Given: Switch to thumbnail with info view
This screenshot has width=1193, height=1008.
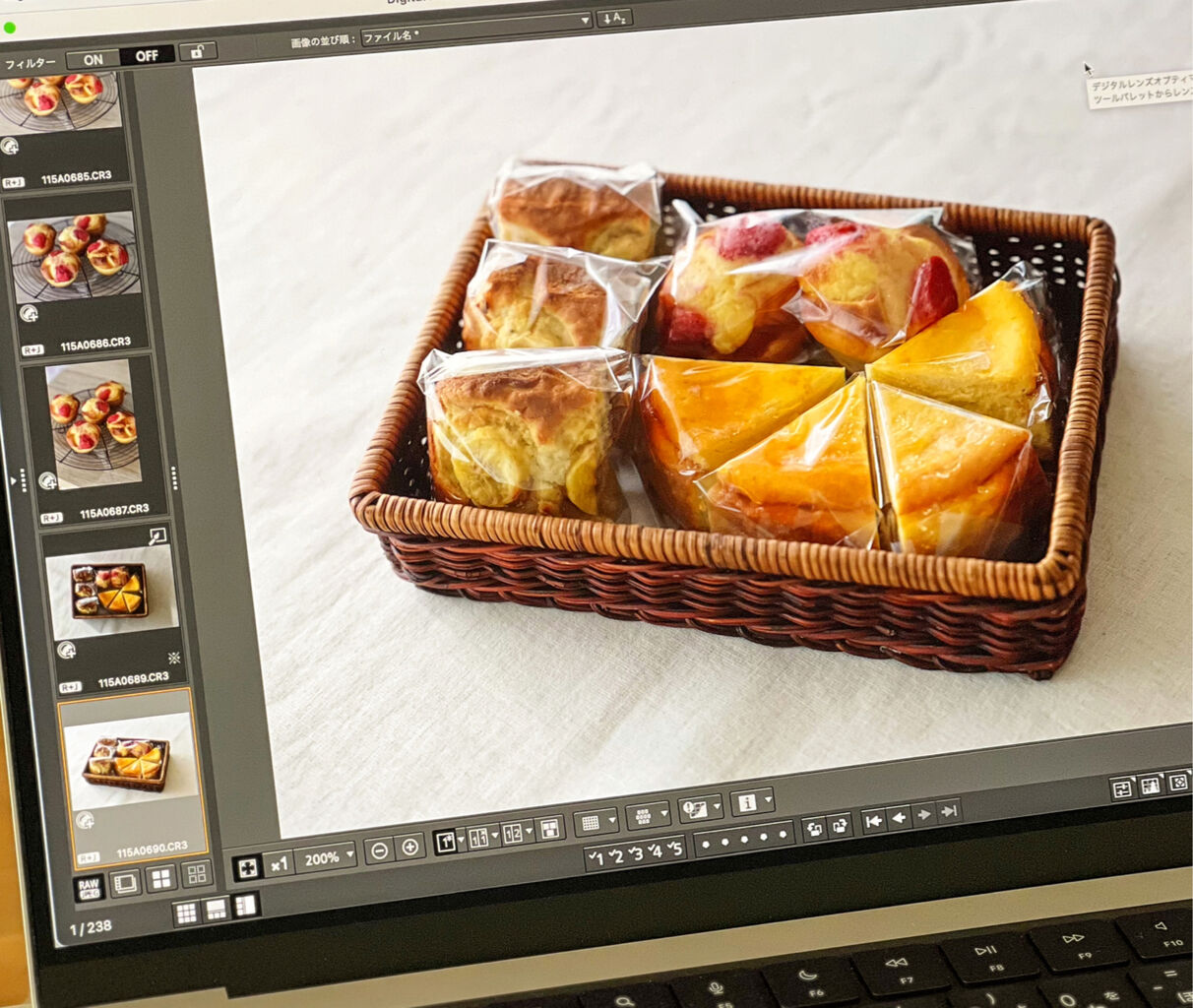Looking at the screenshot, I should 125,882.
